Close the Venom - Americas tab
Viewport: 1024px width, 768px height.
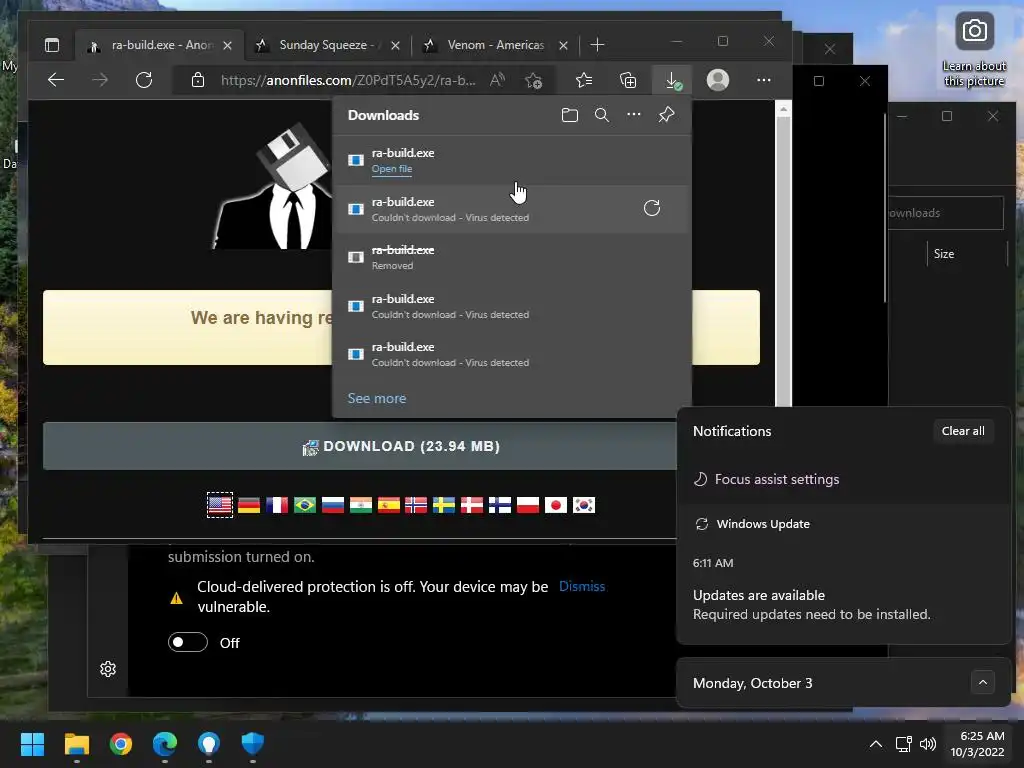click(564, 45)
